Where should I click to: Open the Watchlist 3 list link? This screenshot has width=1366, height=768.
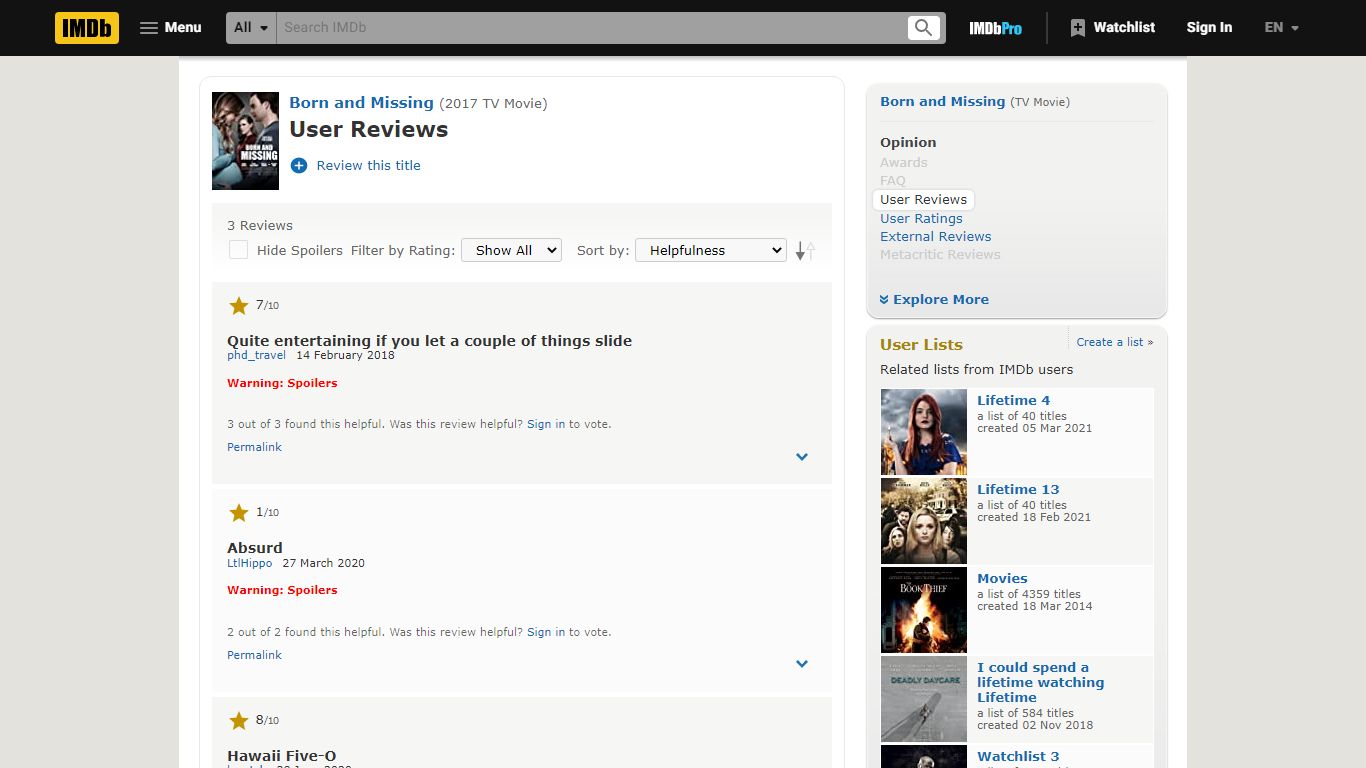click(x=1018, y=757)
